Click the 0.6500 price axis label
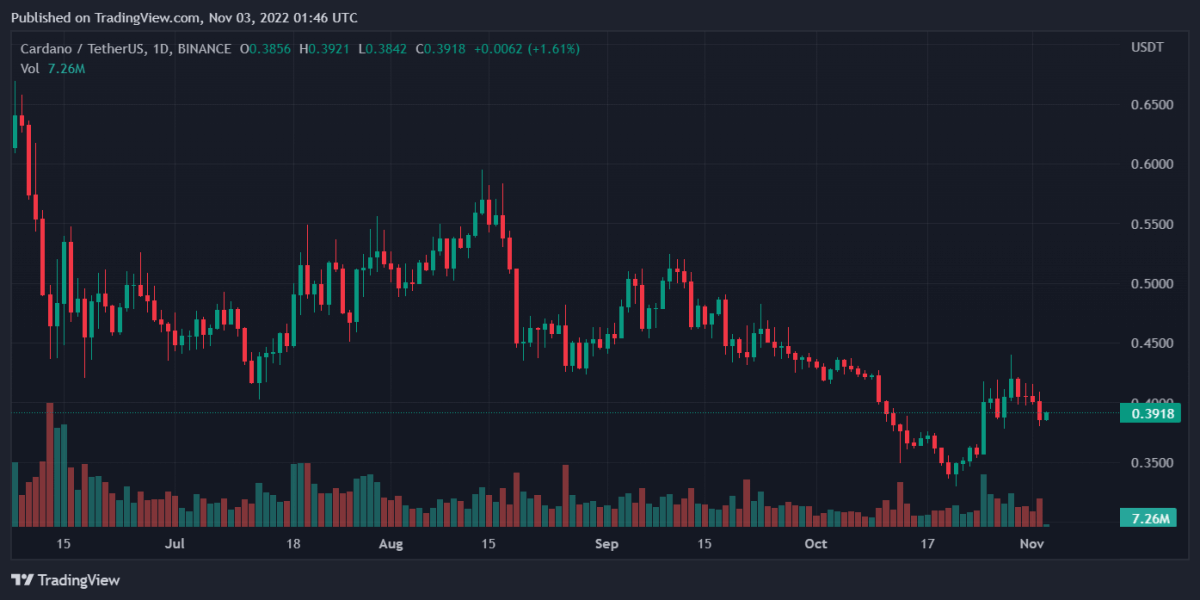 (x=1151, y=104)
